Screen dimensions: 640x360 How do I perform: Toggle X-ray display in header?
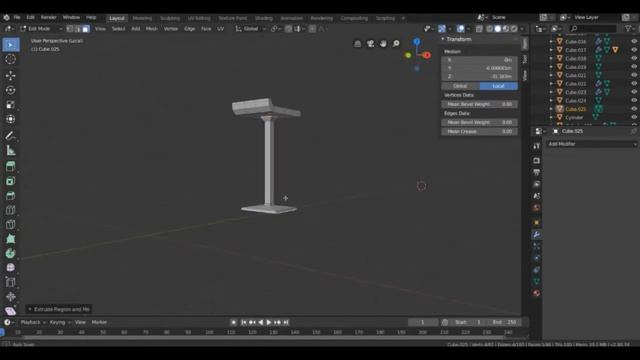(x=479, y=29)
